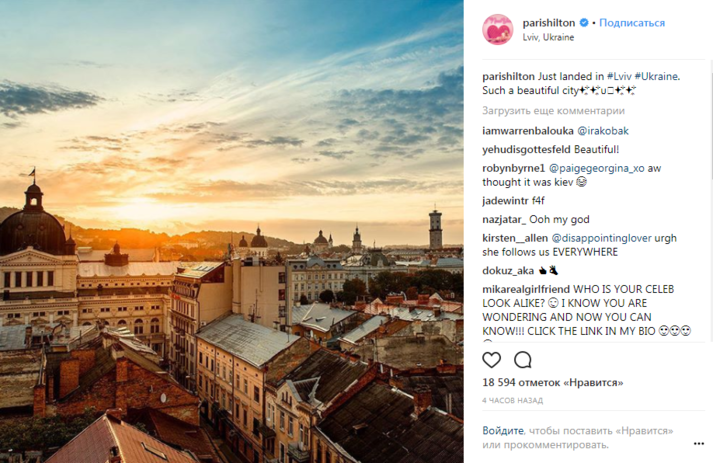Click the Lviv sunset photo
This screenshot has width=713, height=463.
pyautogui.click(x=231, y=232)
